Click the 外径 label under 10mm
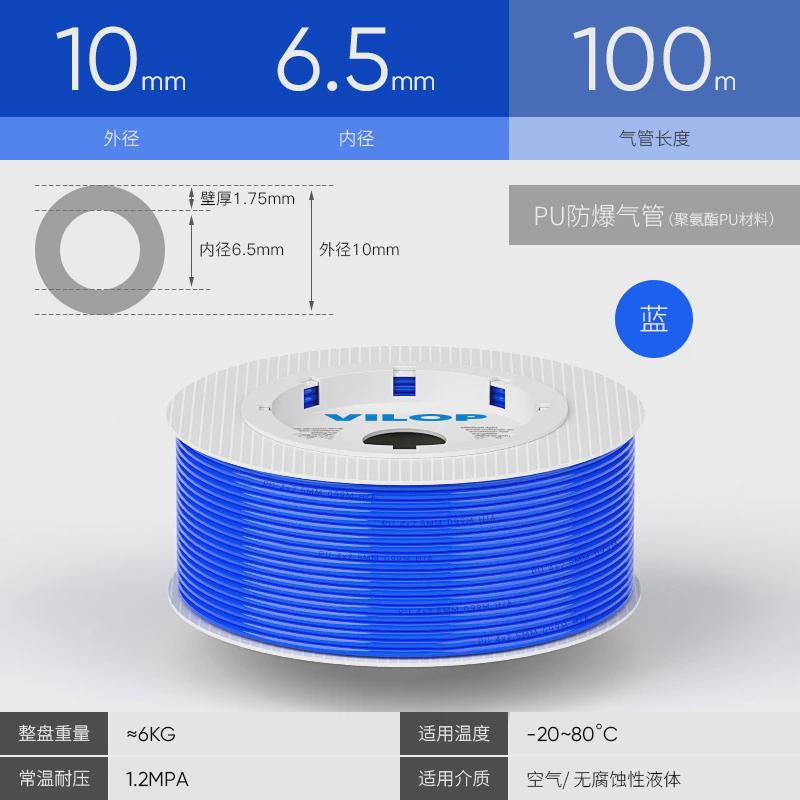The image size is (800, 800). tap(121, 138)
